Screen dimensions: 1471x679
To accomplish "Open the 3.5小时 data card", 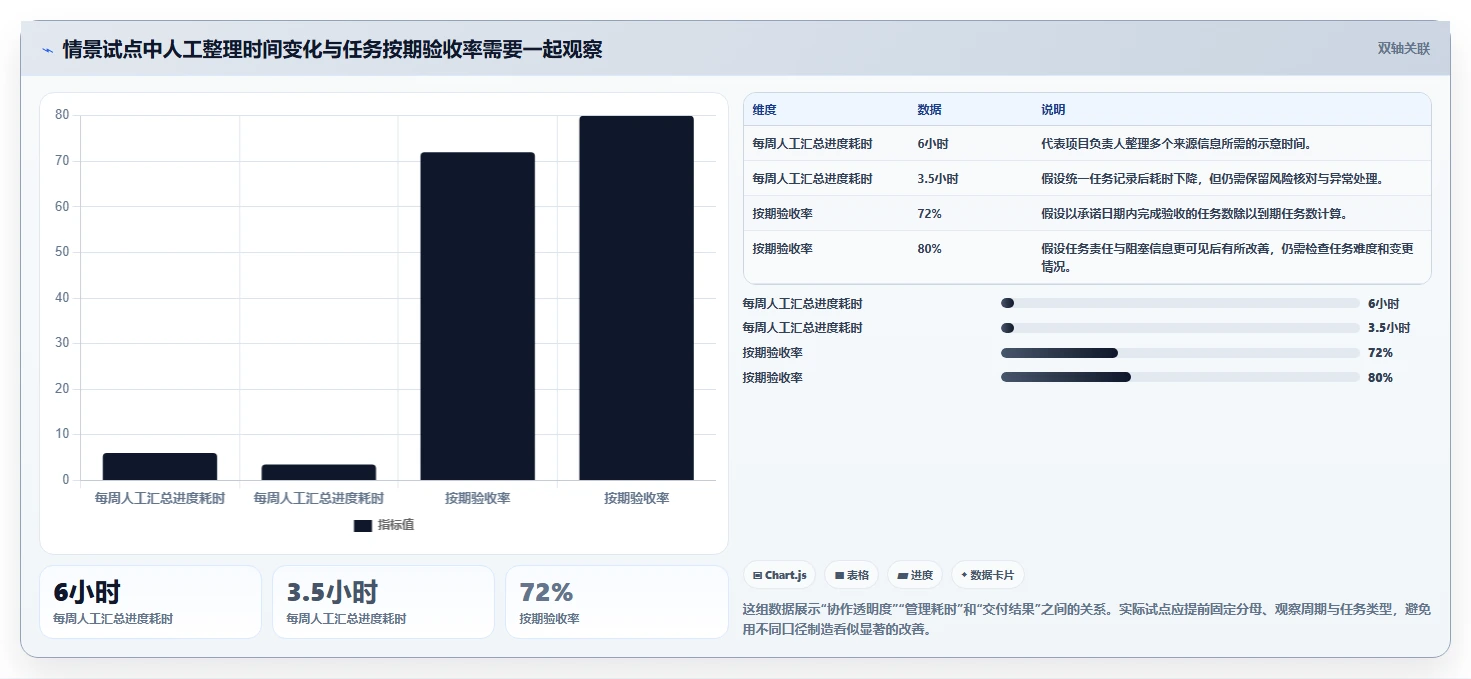I will [x=383, y=602].
